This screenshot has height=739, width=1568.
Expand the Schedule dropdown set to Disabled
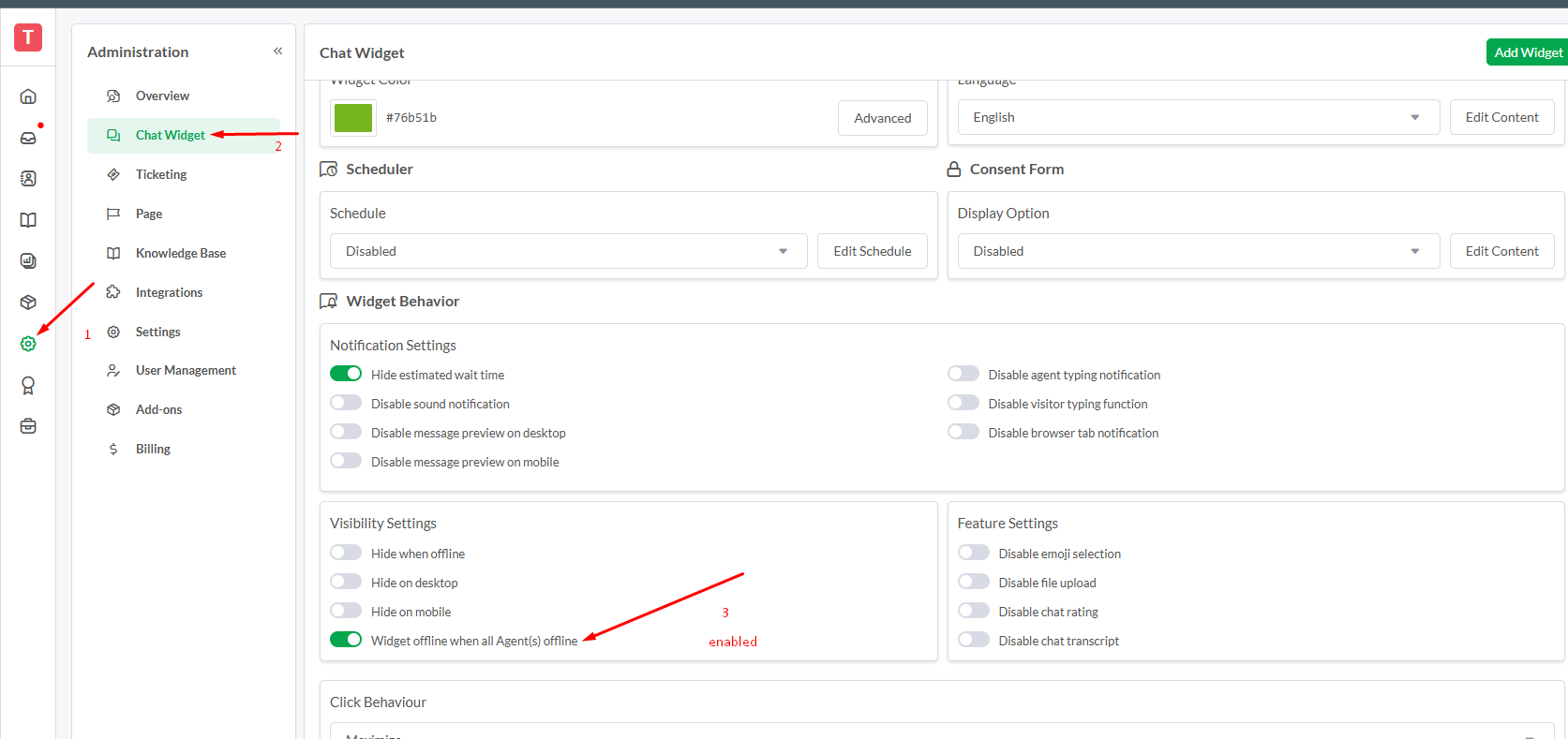pyautogui.click(x=568, y=251)
